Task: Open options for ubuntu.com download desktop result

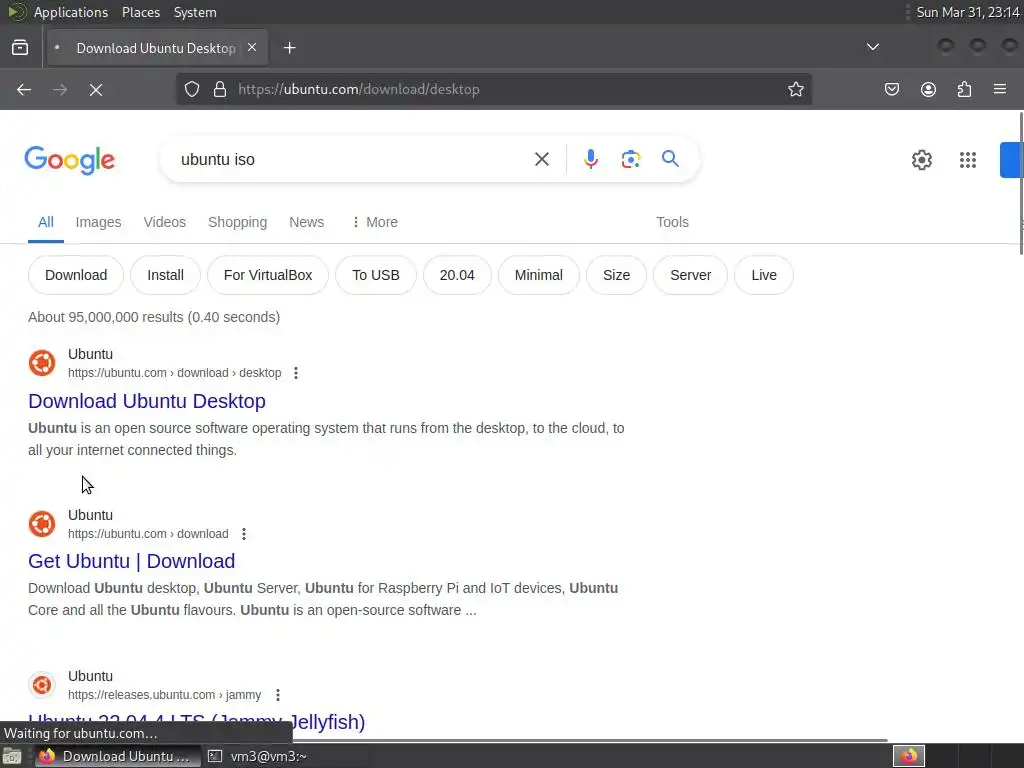Action: point(296,373)
